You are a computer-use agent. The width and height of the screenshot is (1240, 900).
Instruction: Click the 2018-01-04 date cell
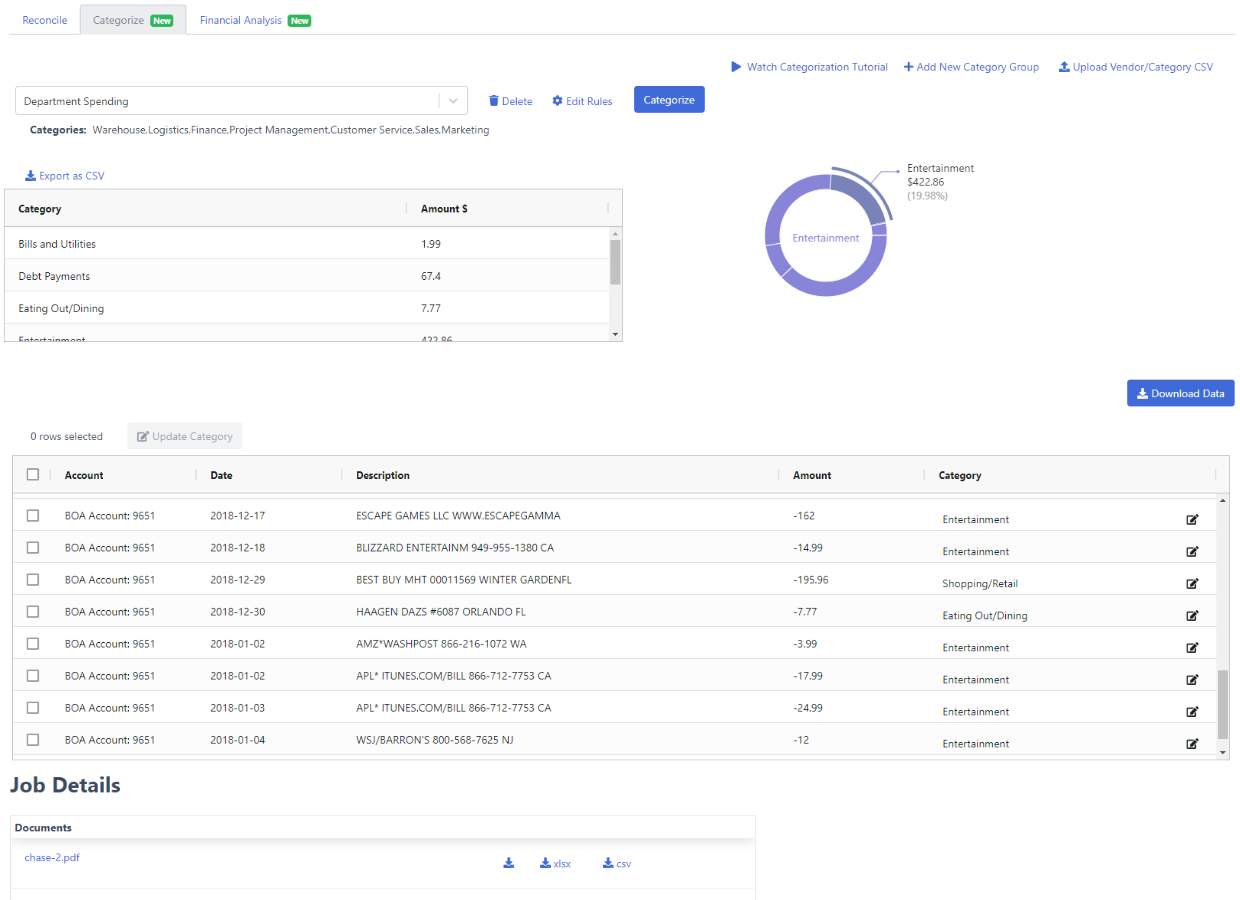(238, 739)
